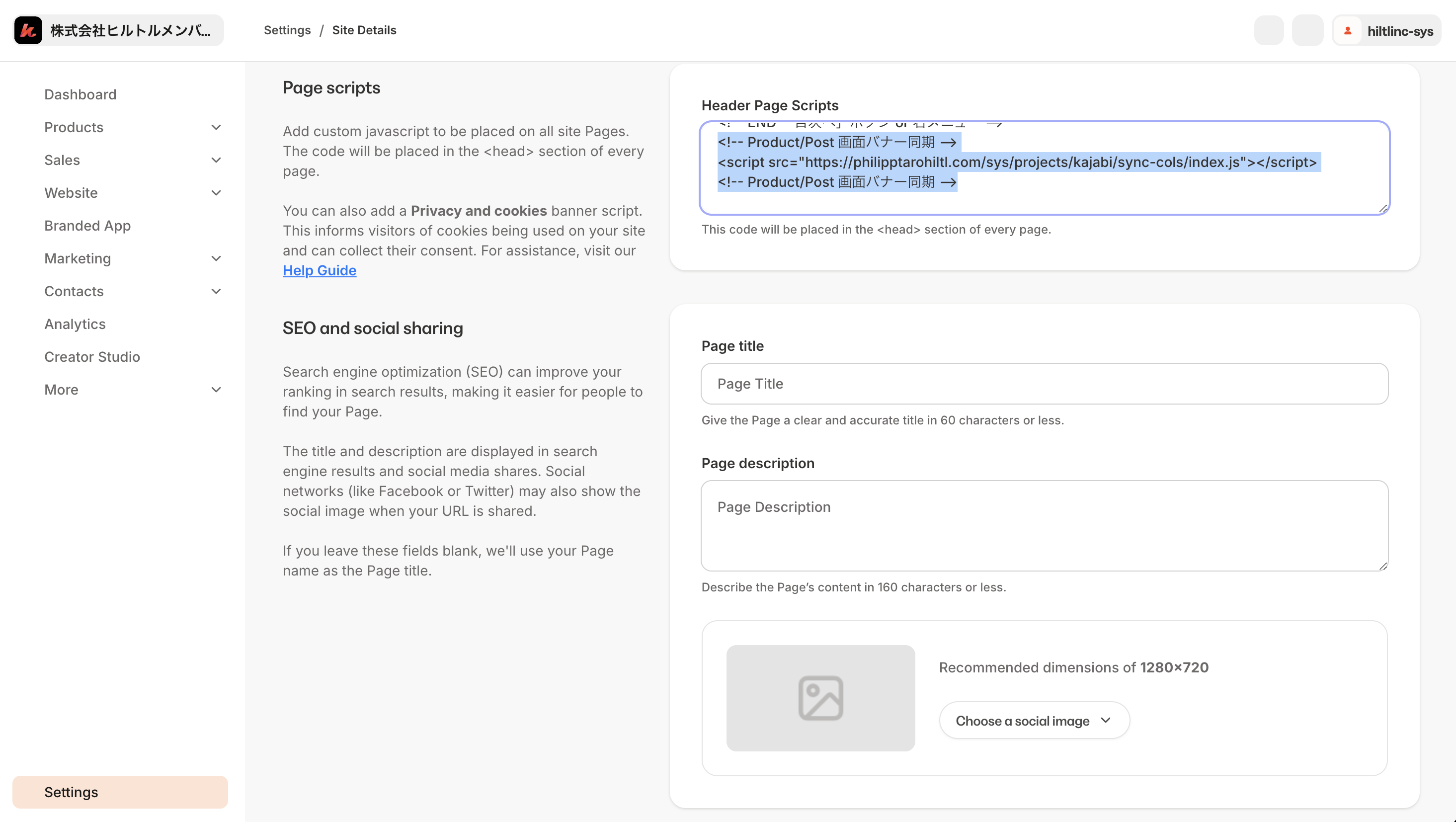The width and height of the screenshot is (1456, 822).
Task: Open the Help Guide link
Action: [320, 270]
